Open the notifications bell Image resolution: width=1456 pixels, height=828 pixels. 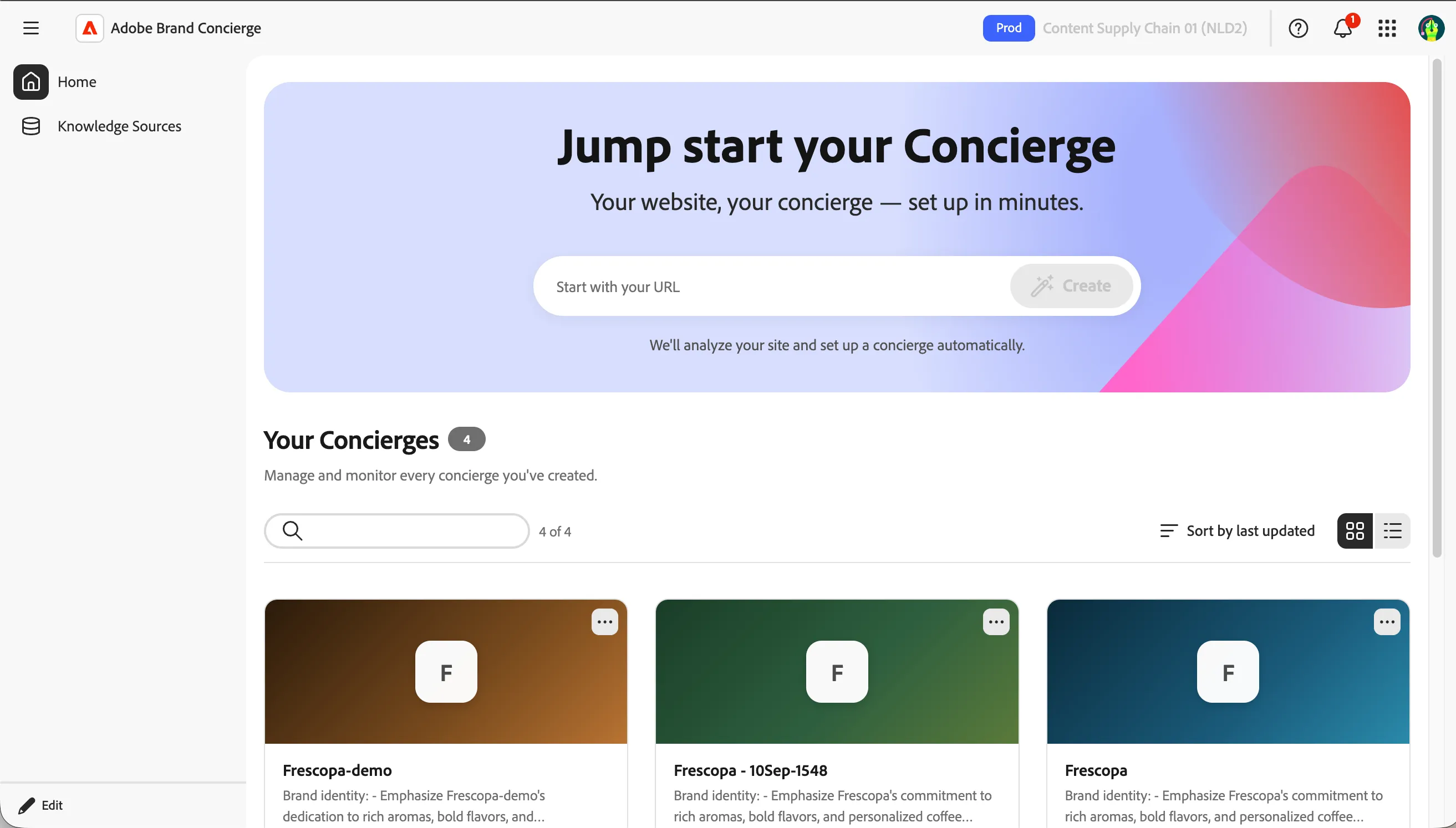(1343, 28)
